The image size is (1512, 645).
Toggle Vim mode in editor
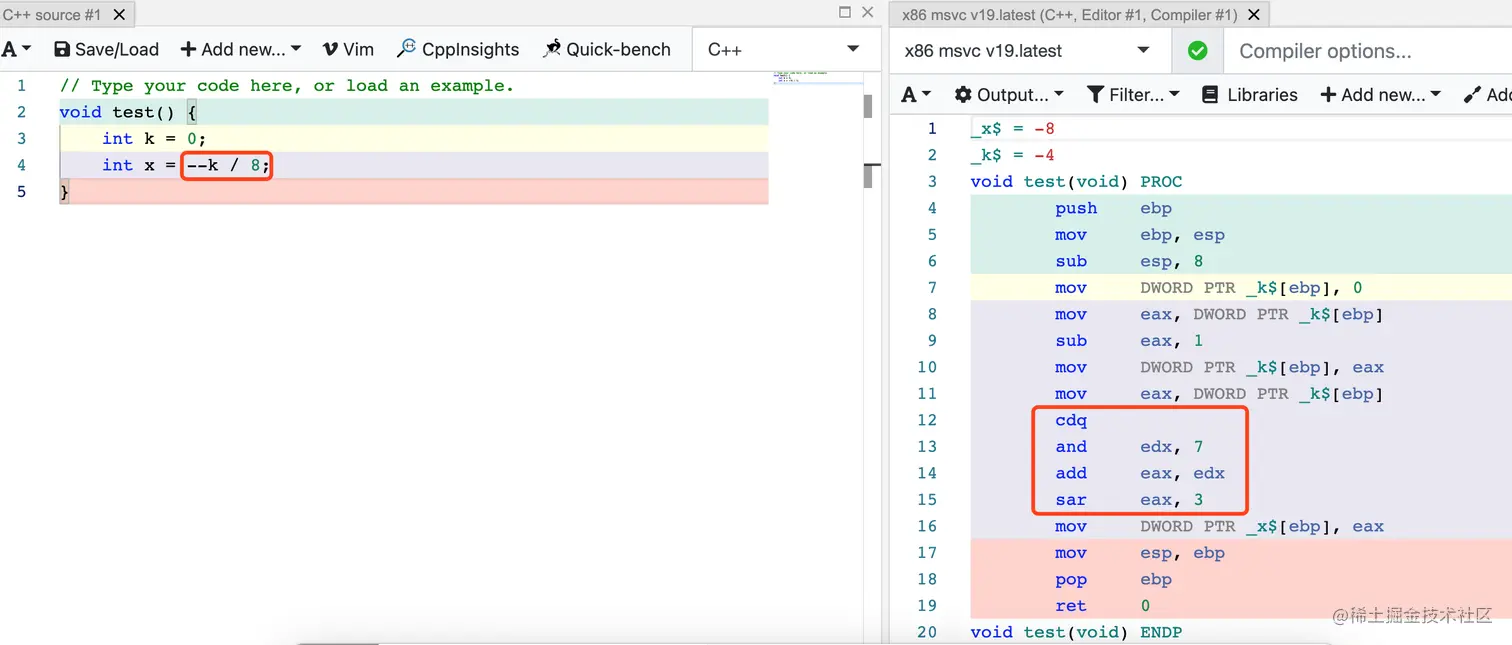(348, 49)
